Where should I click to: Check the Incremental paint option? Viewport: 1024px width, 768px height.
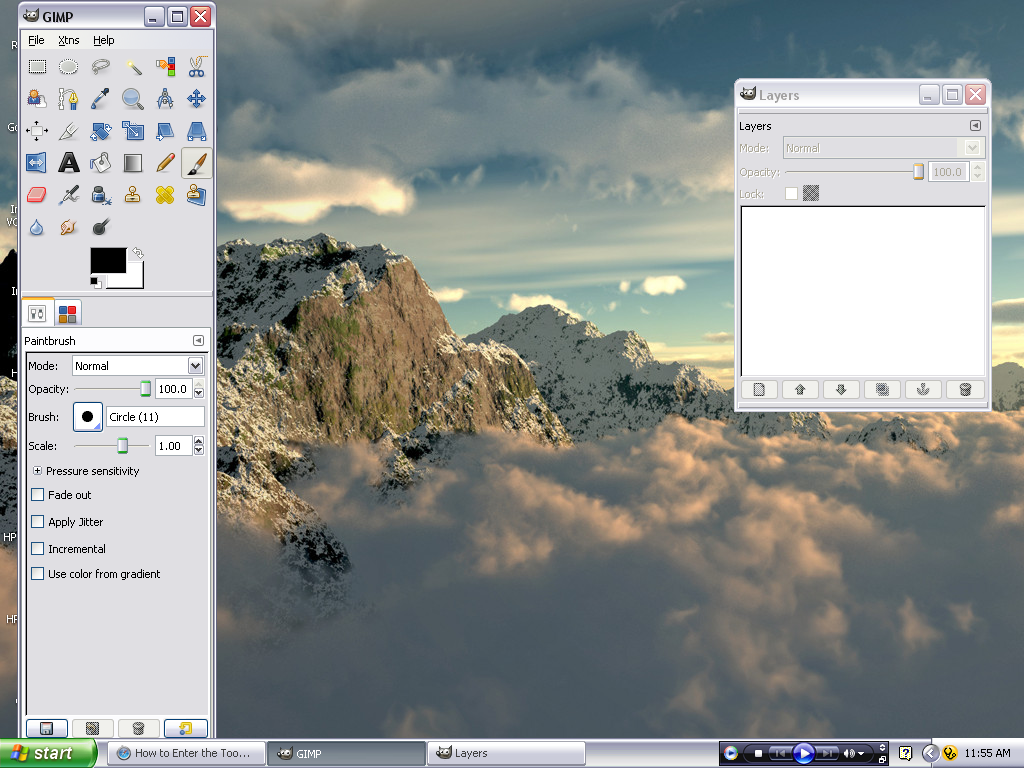coord(38,548)
